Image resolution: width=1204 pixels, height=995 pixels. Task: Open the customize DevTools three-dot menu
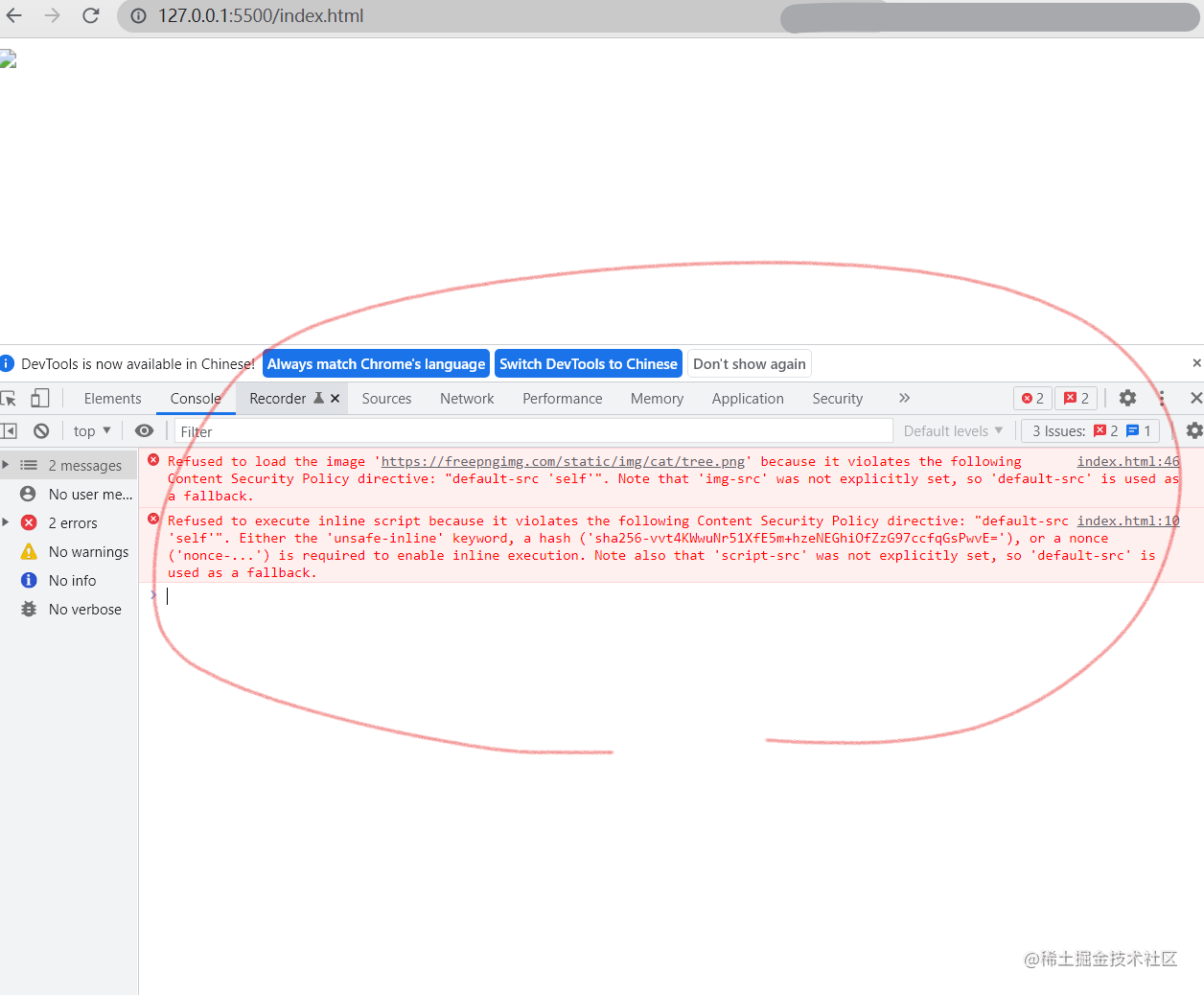pos(1160,398)
